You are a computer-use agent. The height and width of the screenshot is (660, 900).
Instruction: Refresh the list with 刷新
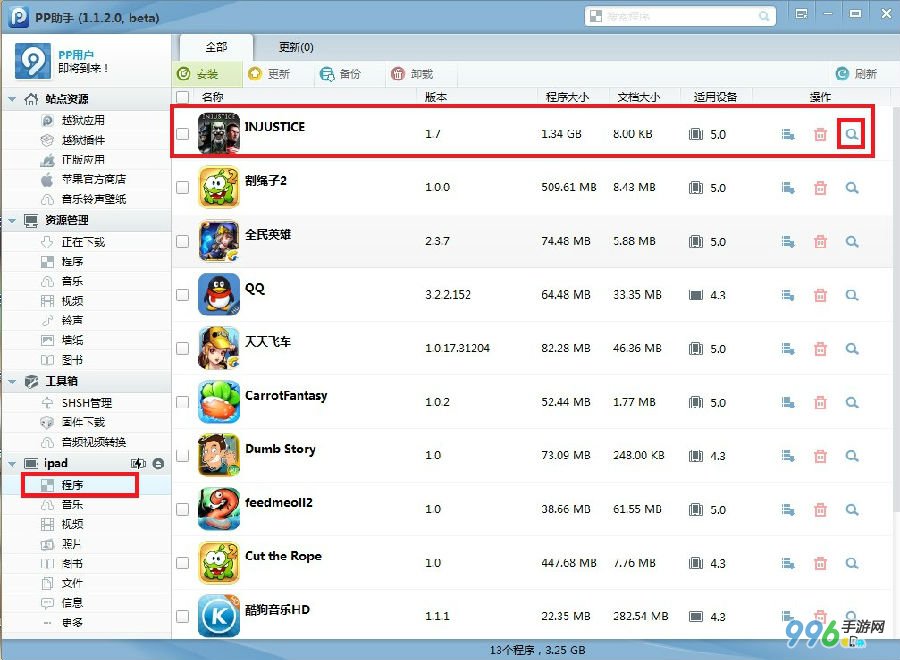[856, 74]
